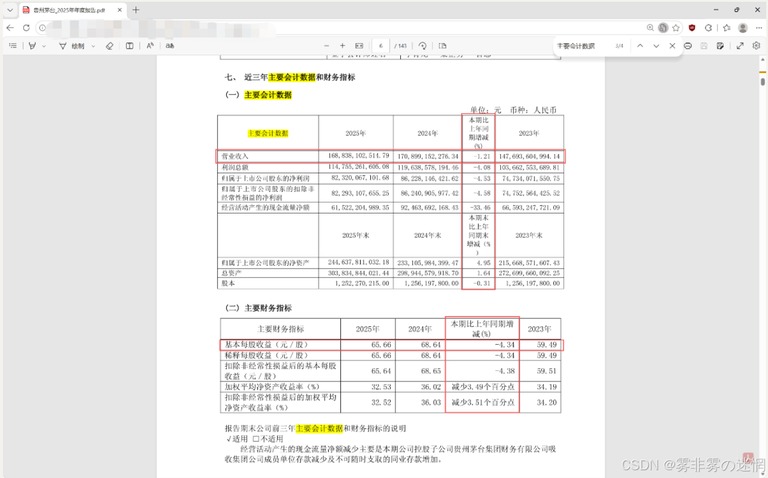Screen dimensions: 768x478
Task: Zoom out of the PDF
Action: 327,46
